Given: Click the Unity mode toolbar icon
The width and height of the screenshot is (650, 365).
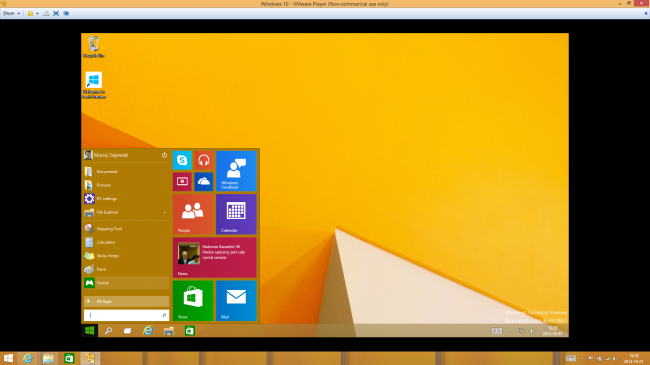Looking at the screenshot, I should 66,13.
